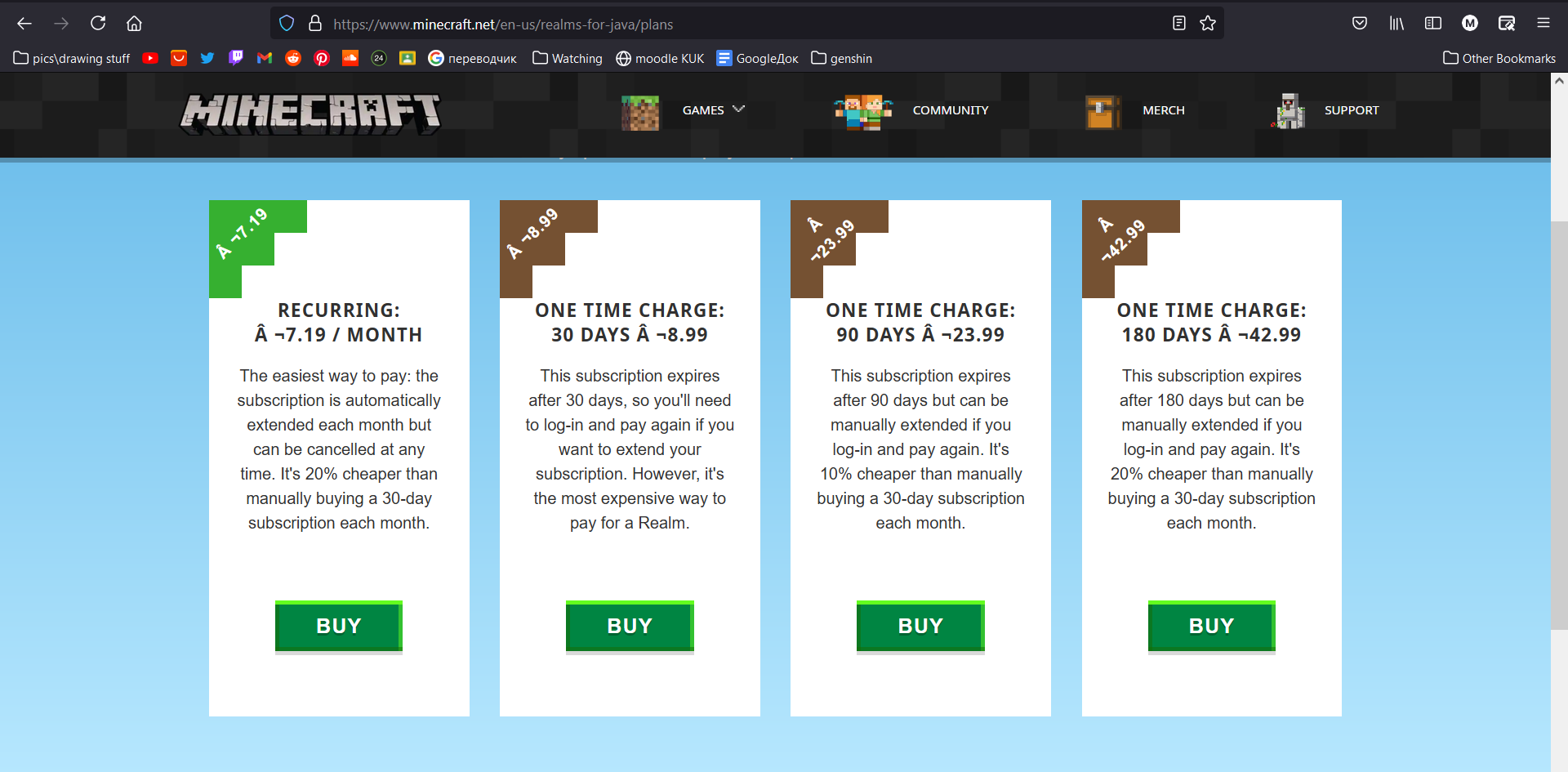Click the brown 42.99 price ribbon
The width and height of the screenshot is (1568, 772).
coord(1115,234)
